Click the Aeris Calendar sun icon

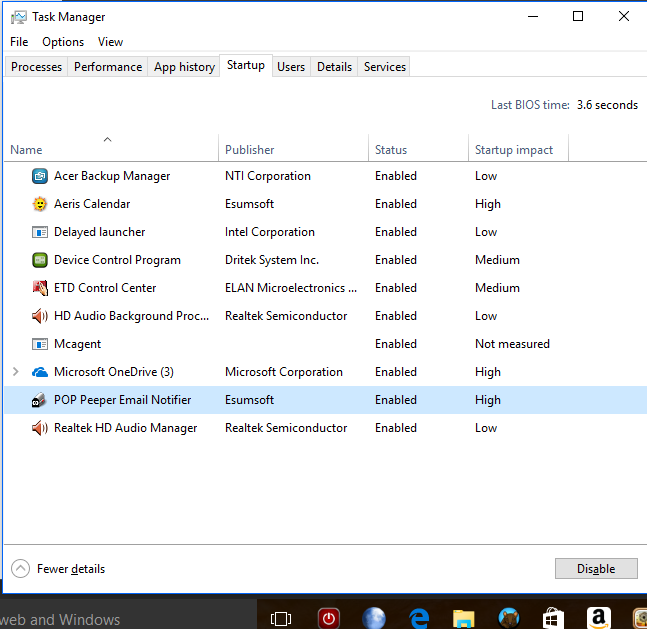point(40,204)
